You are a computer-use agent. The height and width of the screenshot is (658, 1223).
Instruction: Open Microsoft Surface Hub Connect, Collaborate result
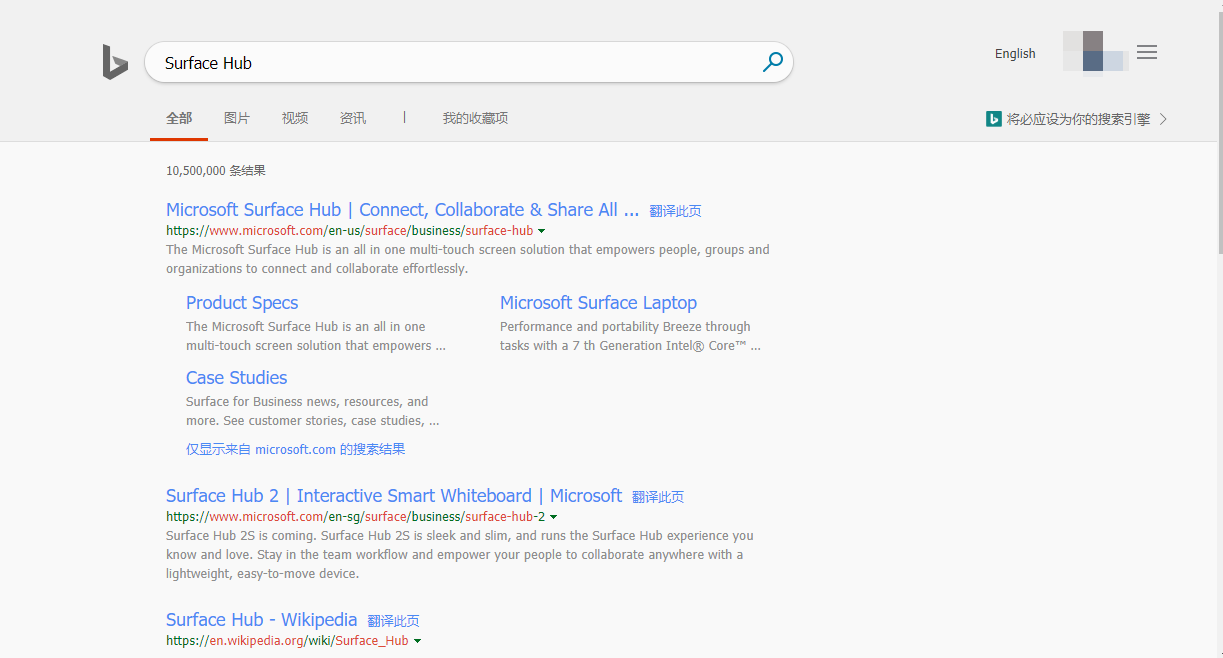tap(402, 210)
